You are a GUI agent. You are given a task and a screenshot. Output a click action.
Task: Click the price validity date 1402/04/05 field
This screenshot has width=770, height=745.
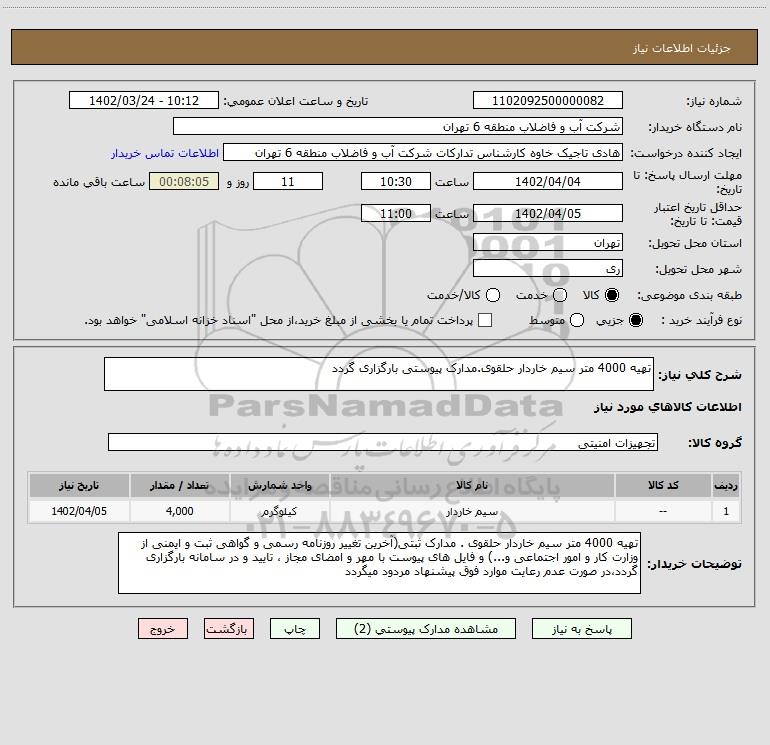pos(548,213)
